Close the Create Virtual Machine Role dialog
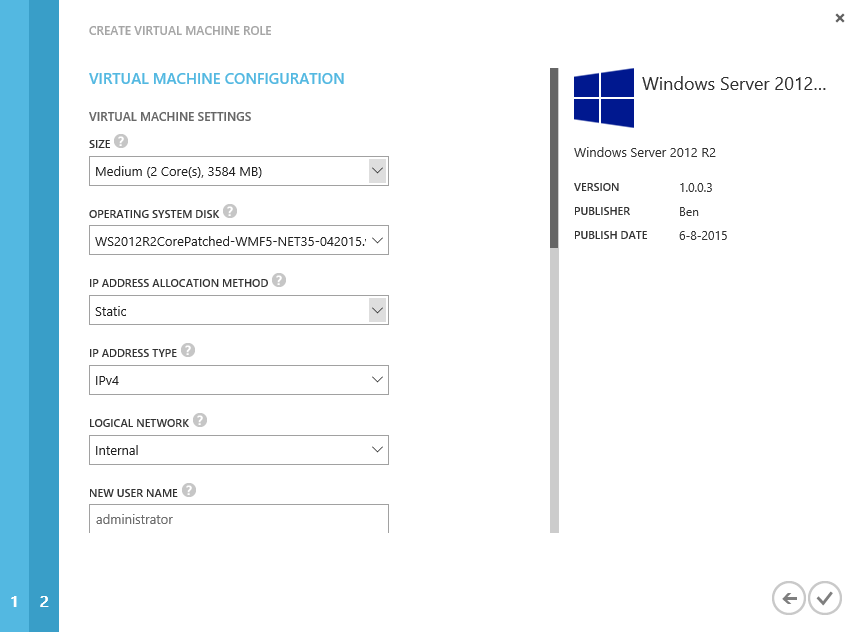 click(840, 18)
